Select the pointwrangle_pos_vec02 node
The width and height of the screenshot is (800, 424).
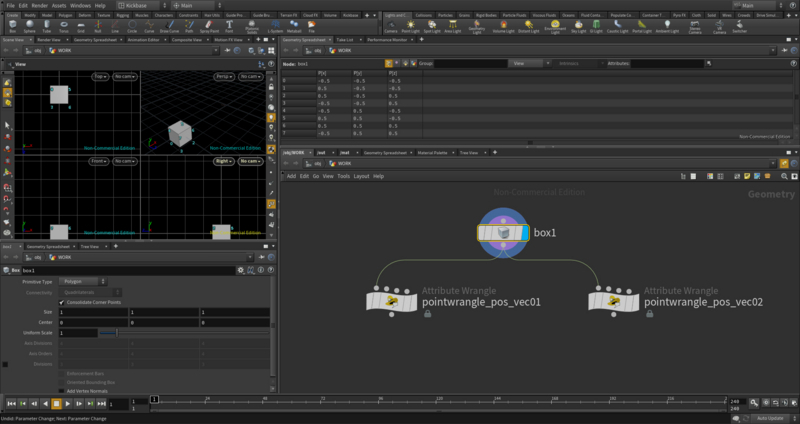point(613,301)
